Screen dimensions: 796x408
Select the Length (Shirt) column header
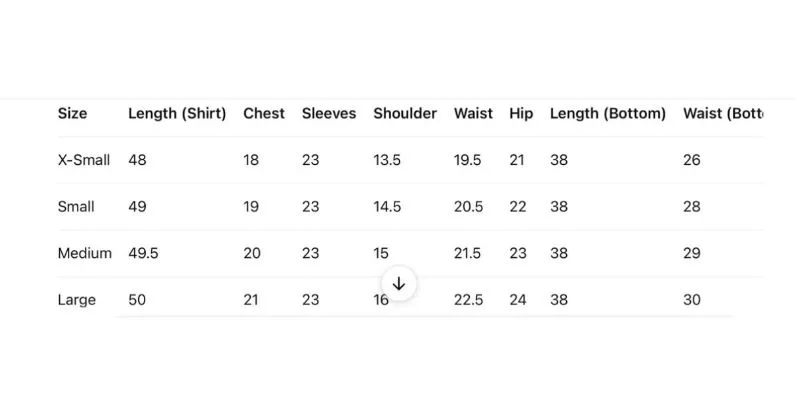tap(177, 114)
